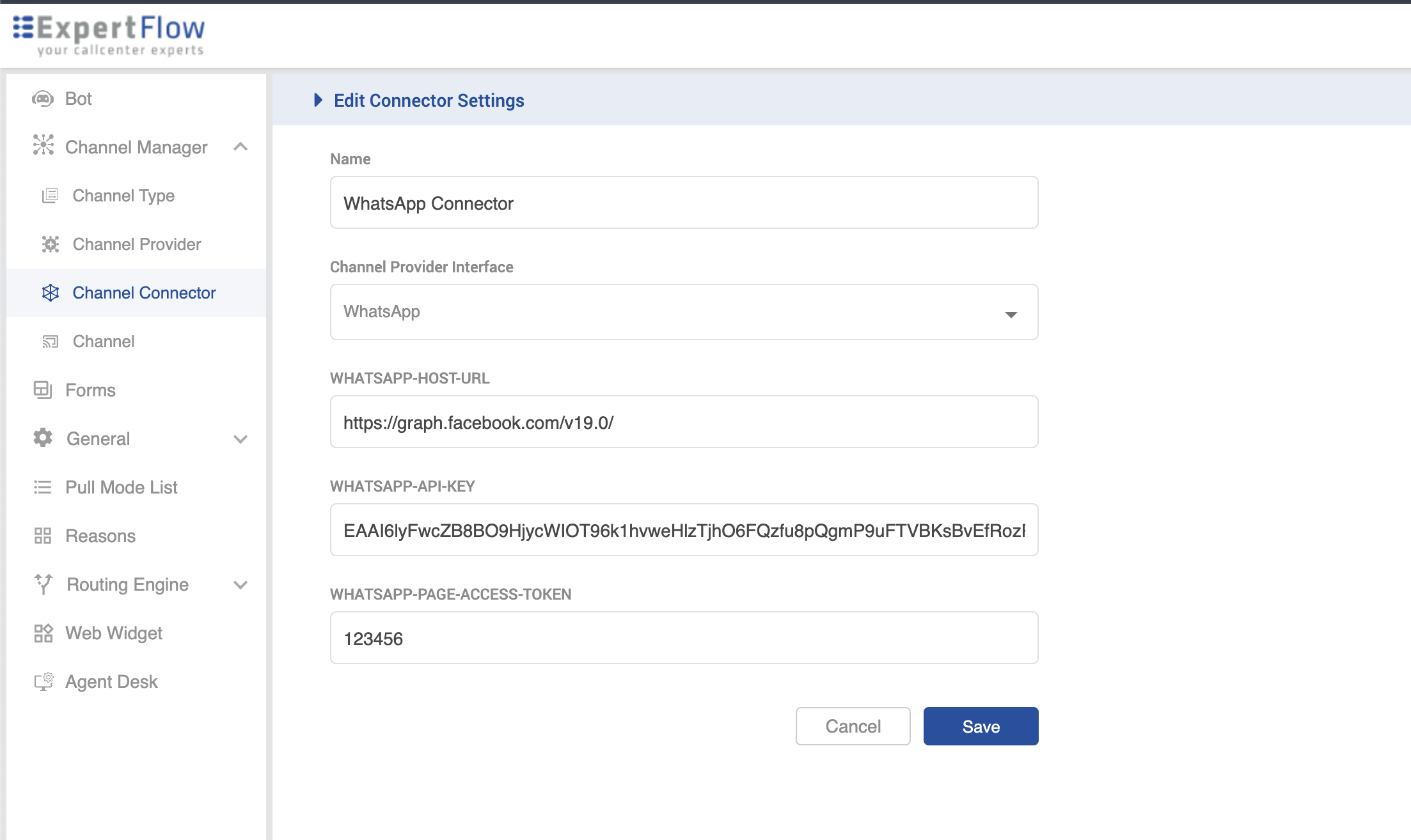Collapse the Edit Connector Settings triangle
Viewport: 1411px width, 840px height.
[318, 100]
